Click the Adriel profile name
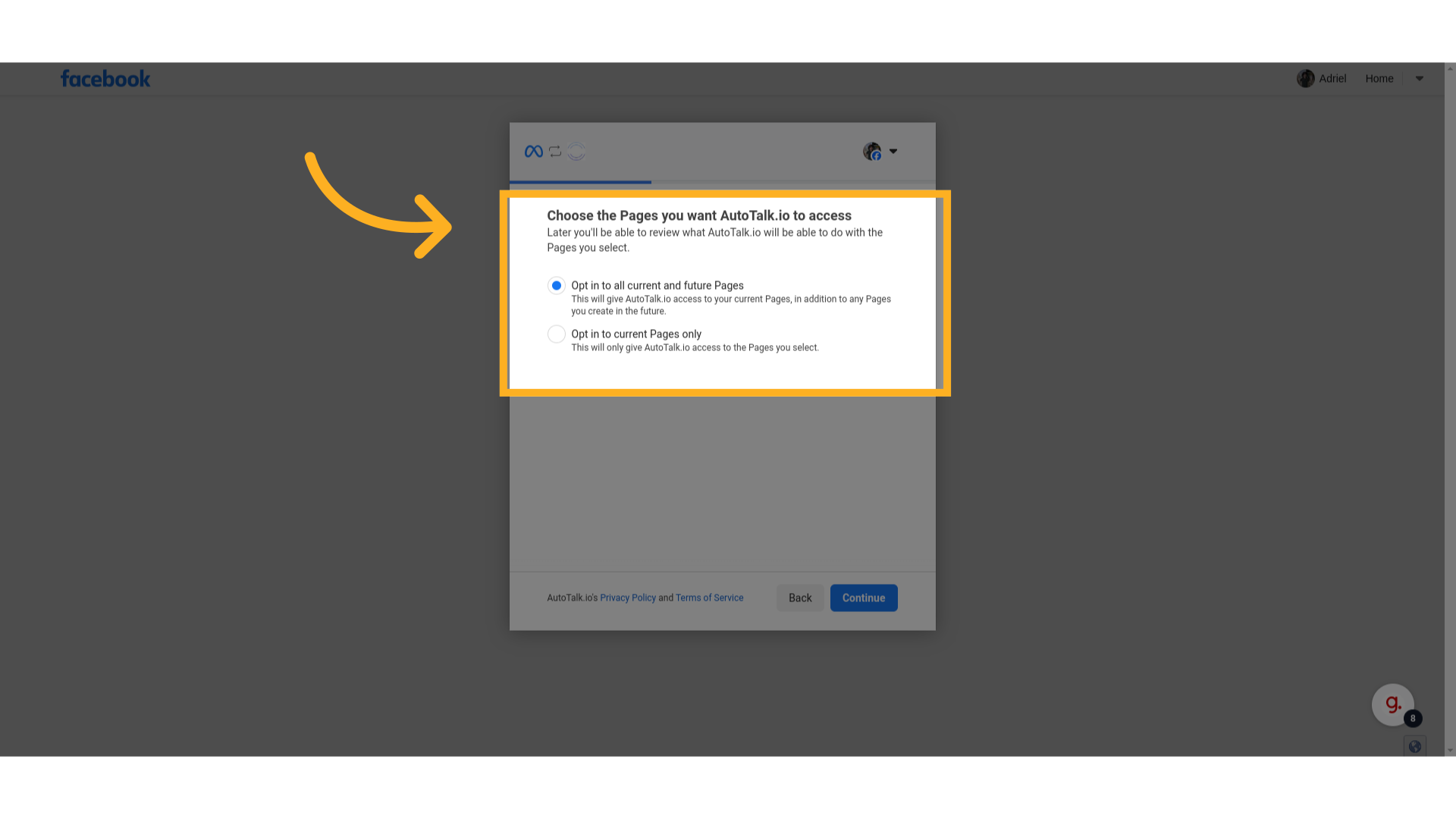 [1332, 79]
